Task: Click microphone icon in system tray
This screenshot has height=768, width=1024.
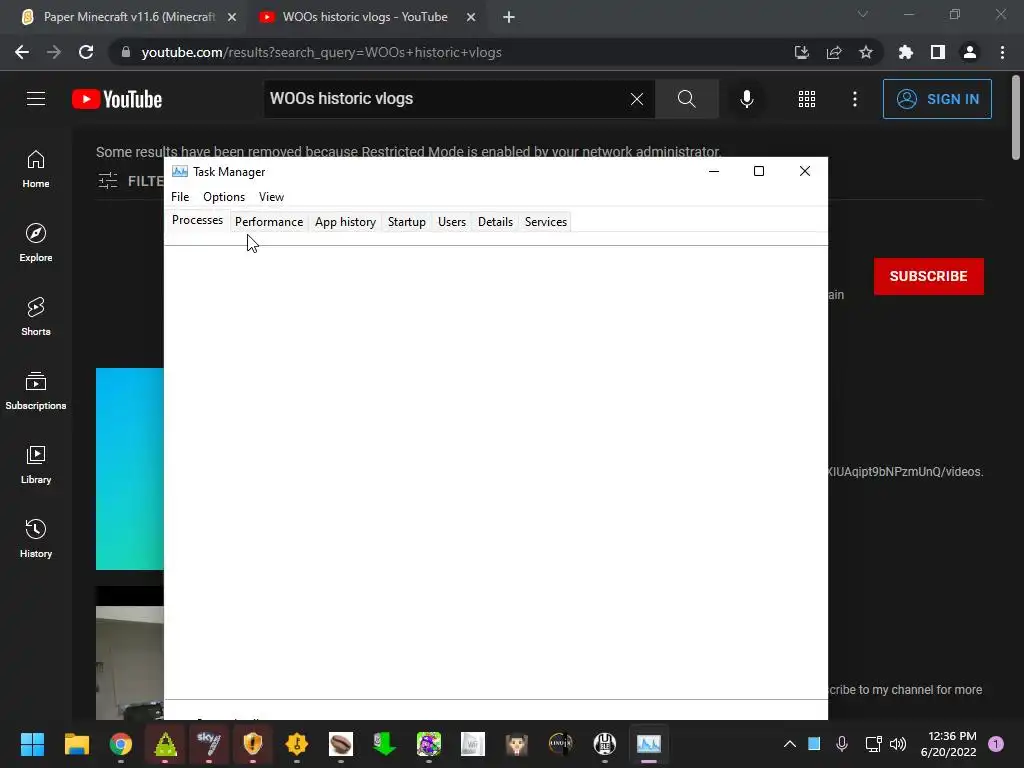Action: 842,744
